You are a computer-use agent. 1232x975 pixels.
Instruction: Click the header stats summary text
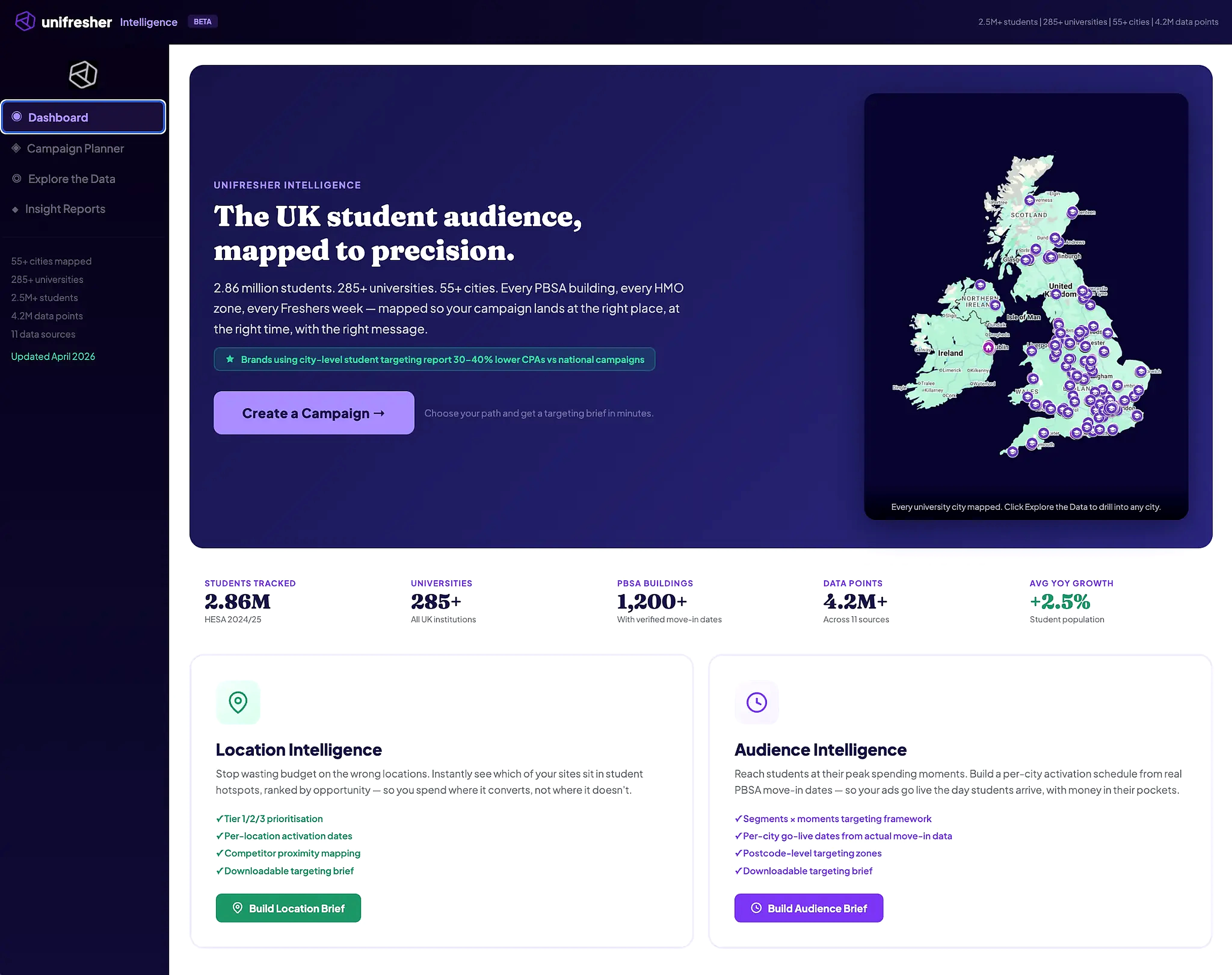pyautogui.click(x=1098, y=22)
